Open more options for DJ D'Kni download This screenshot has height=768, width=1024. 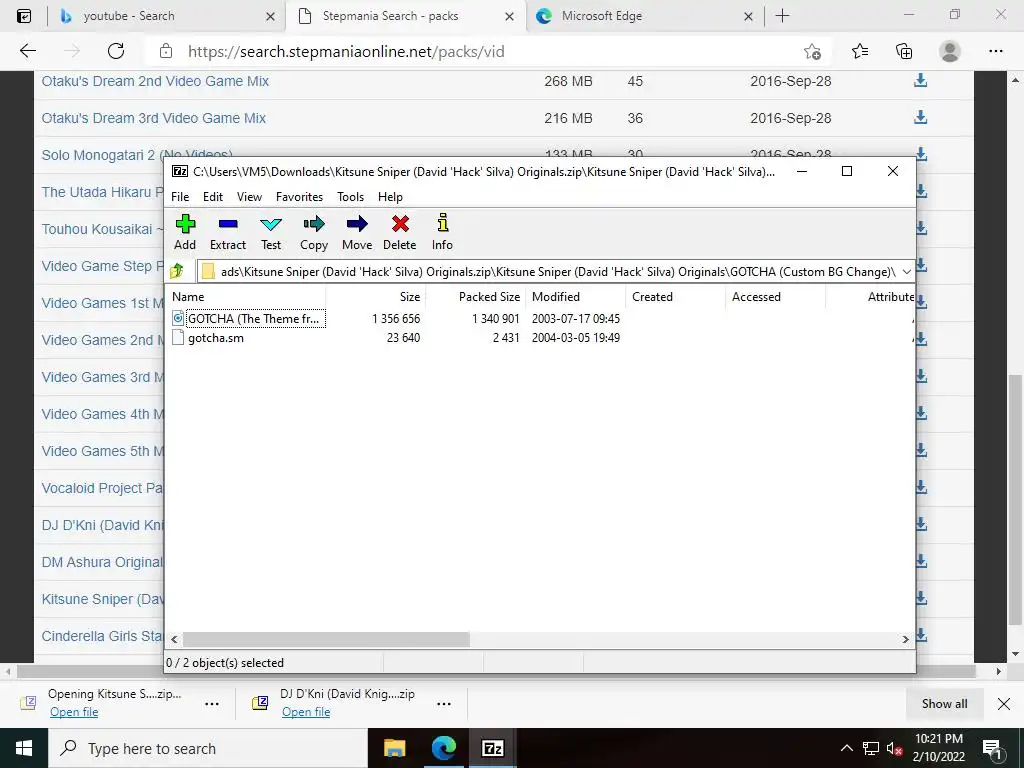(x=443, y=704)
